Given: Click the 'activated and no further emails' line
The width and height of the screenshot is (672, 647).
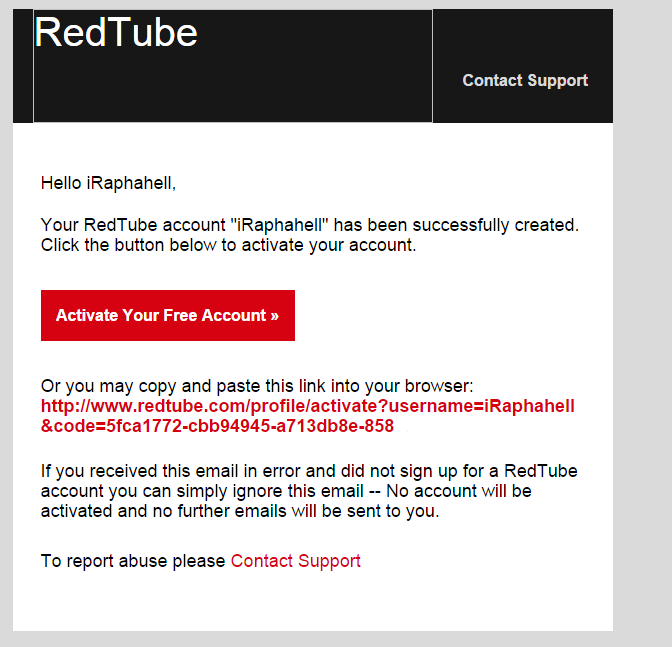Looking at the screenshot, I should pos(240,511).
